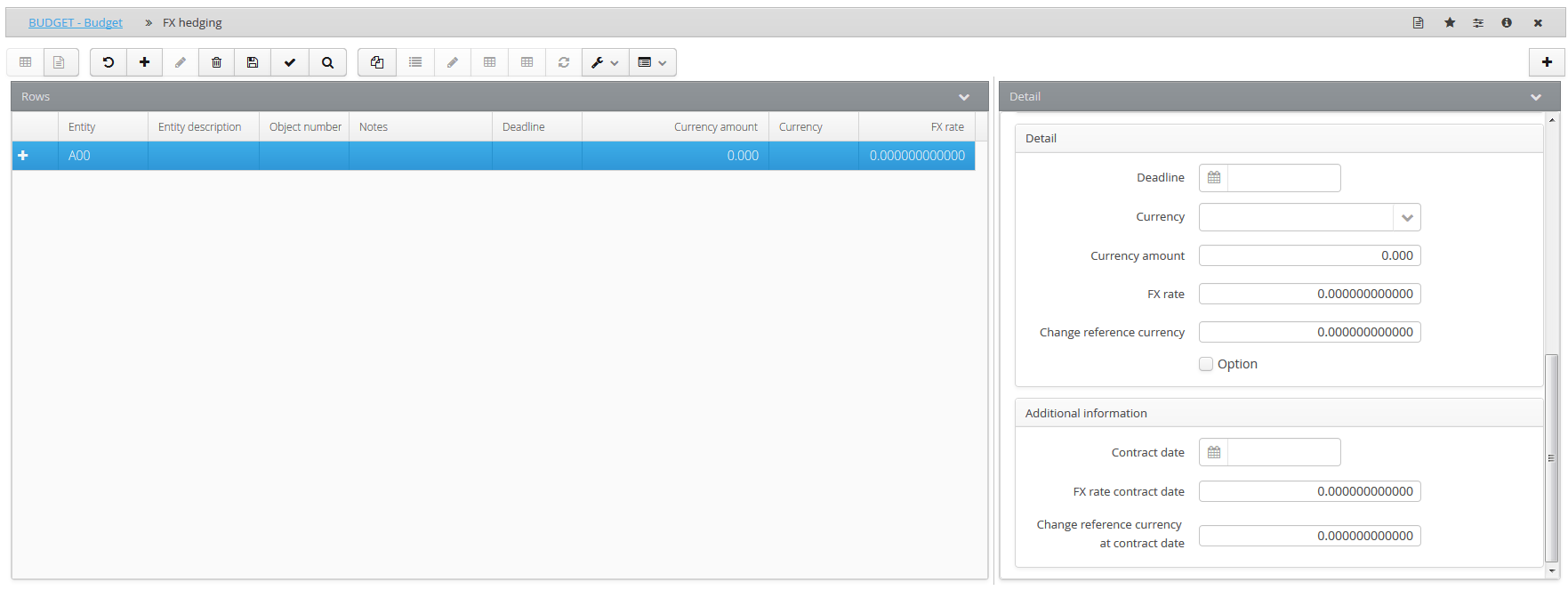
Task: Add a new row with the toolbar plus icon
Action: coord(144,62)
